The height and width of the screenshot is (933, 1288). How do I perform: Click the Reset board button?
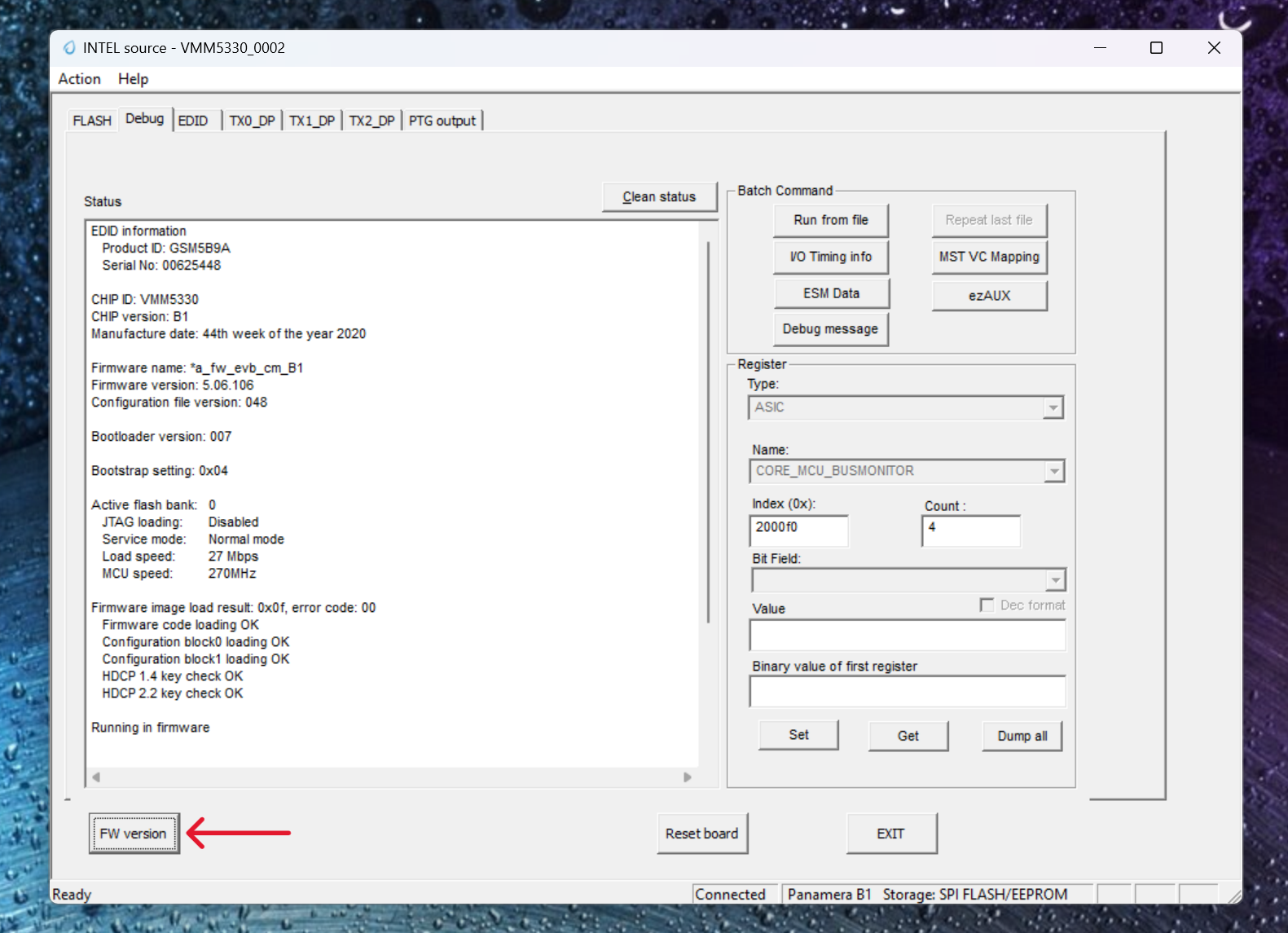(x=702, y=834)
